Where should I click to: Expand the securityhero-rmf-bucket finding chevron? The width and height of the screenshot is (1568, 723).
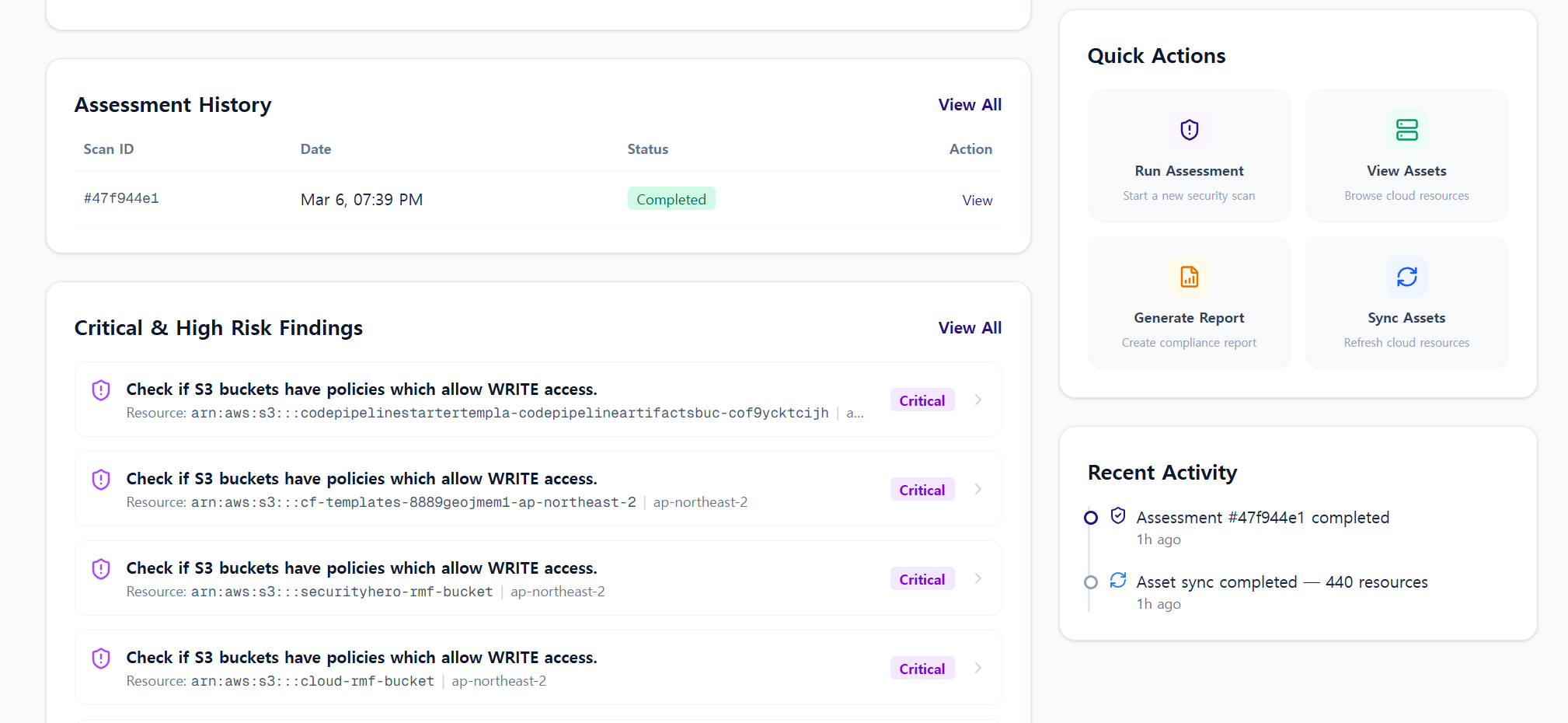(x=978, y=578)
